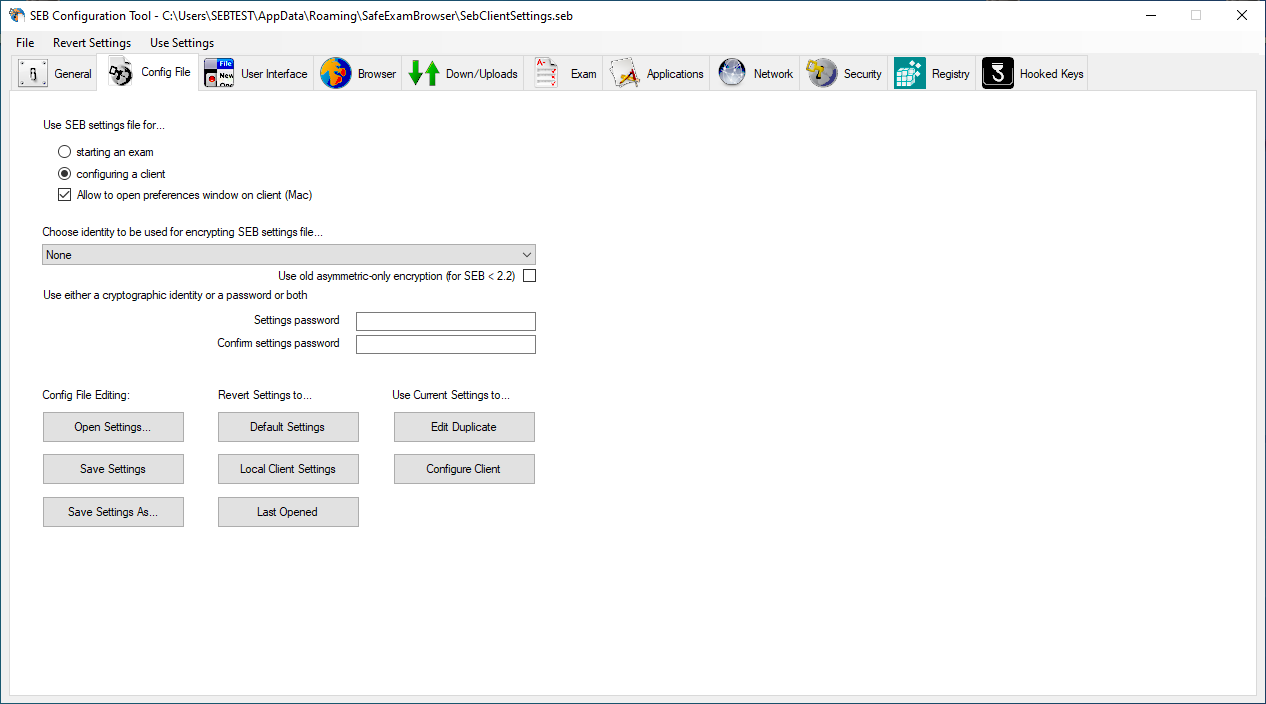Toggle 'Allow to open preferences window on client'
The image size is (1266, 704).
tap(65, 195)
